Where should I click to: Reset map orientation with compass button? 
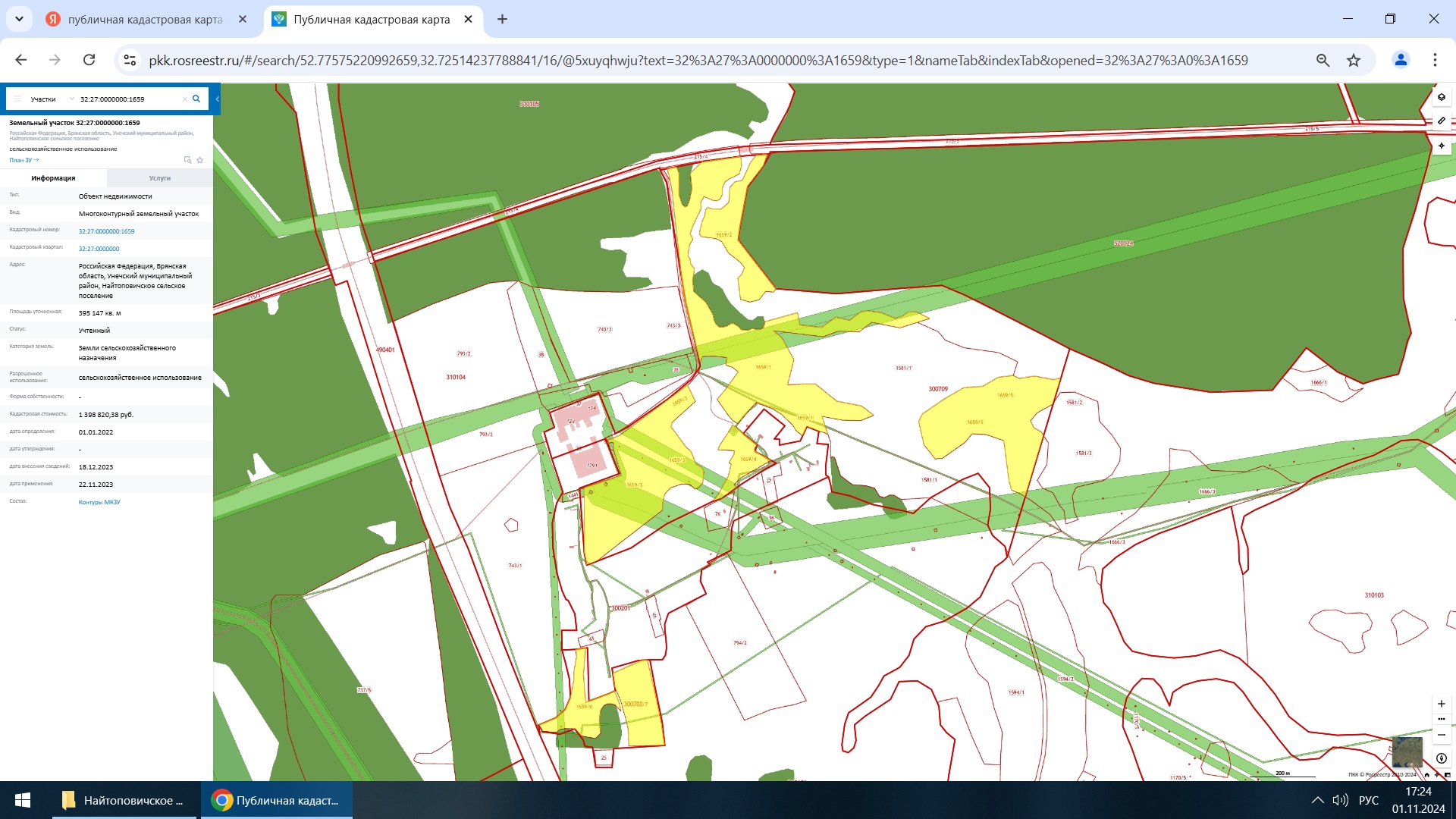1442,758
